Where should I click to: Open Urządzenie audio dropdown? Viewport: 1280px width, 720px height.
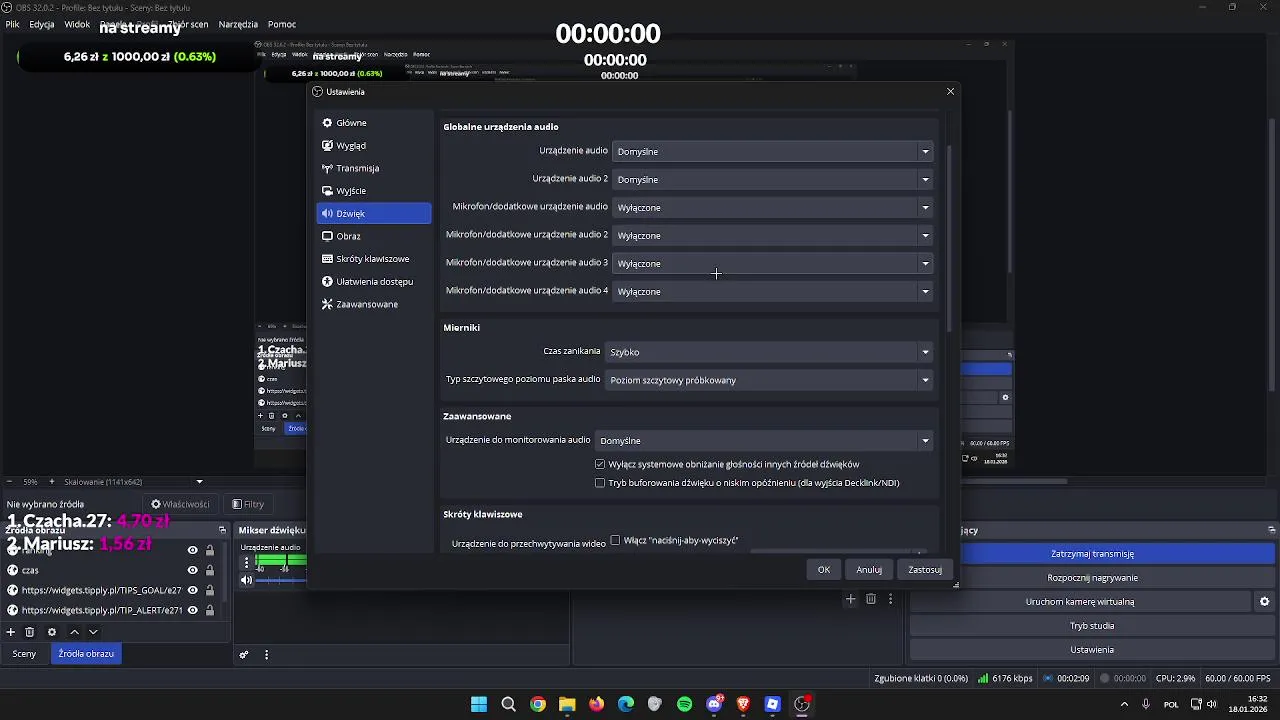[773, 151]
